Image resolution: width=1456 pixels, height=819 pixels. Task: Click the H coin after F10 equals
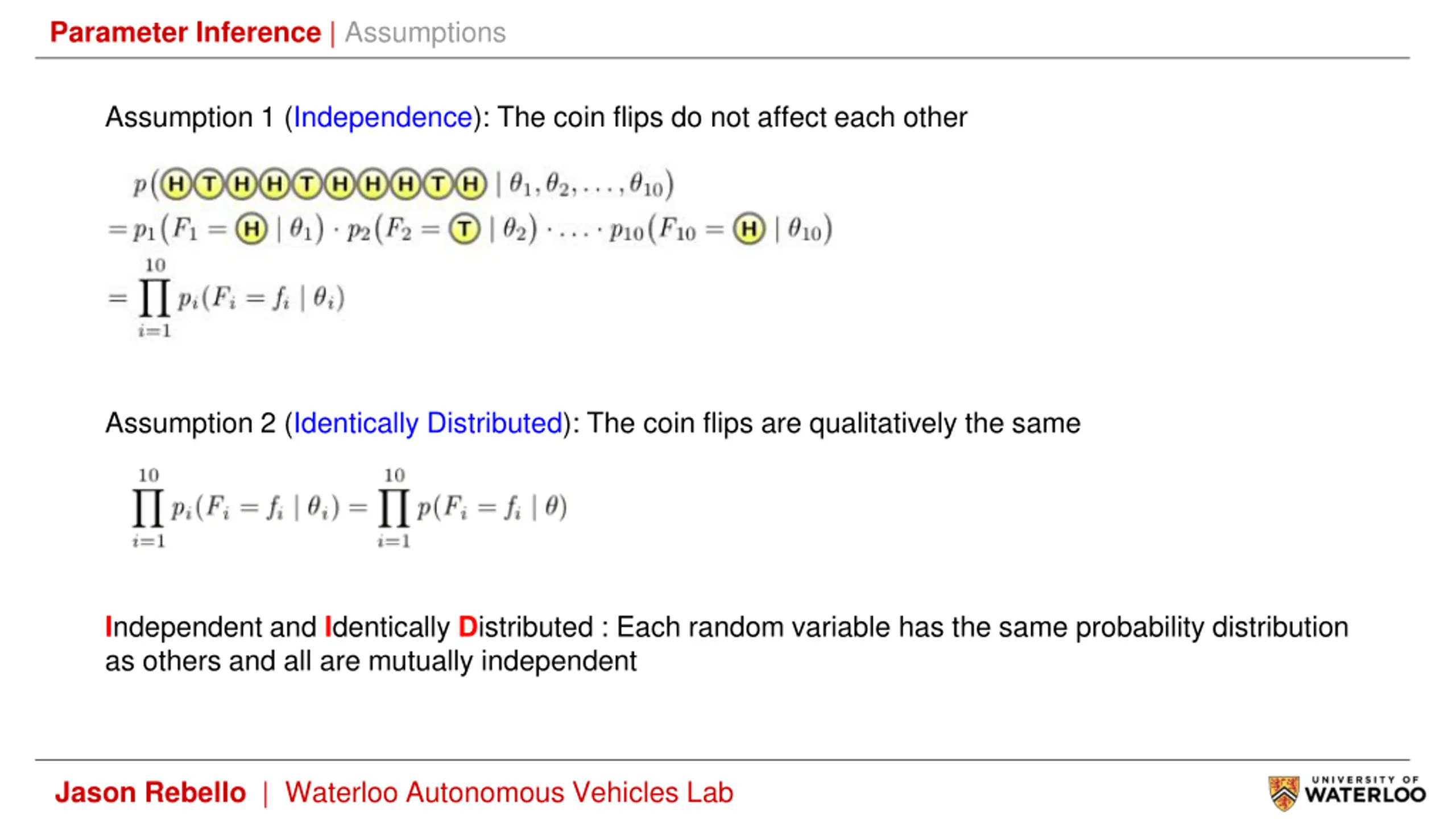tap(749, 229)
